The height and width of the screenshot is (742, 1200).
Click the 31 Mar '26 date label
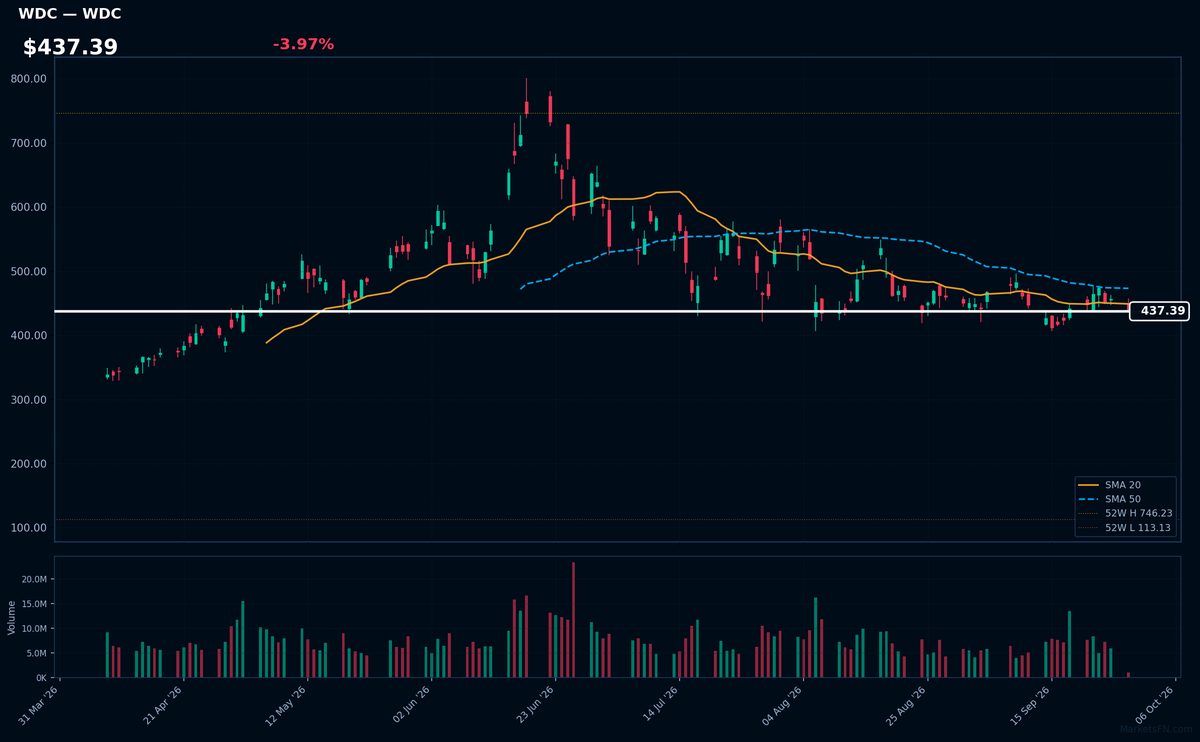point(41,704)
